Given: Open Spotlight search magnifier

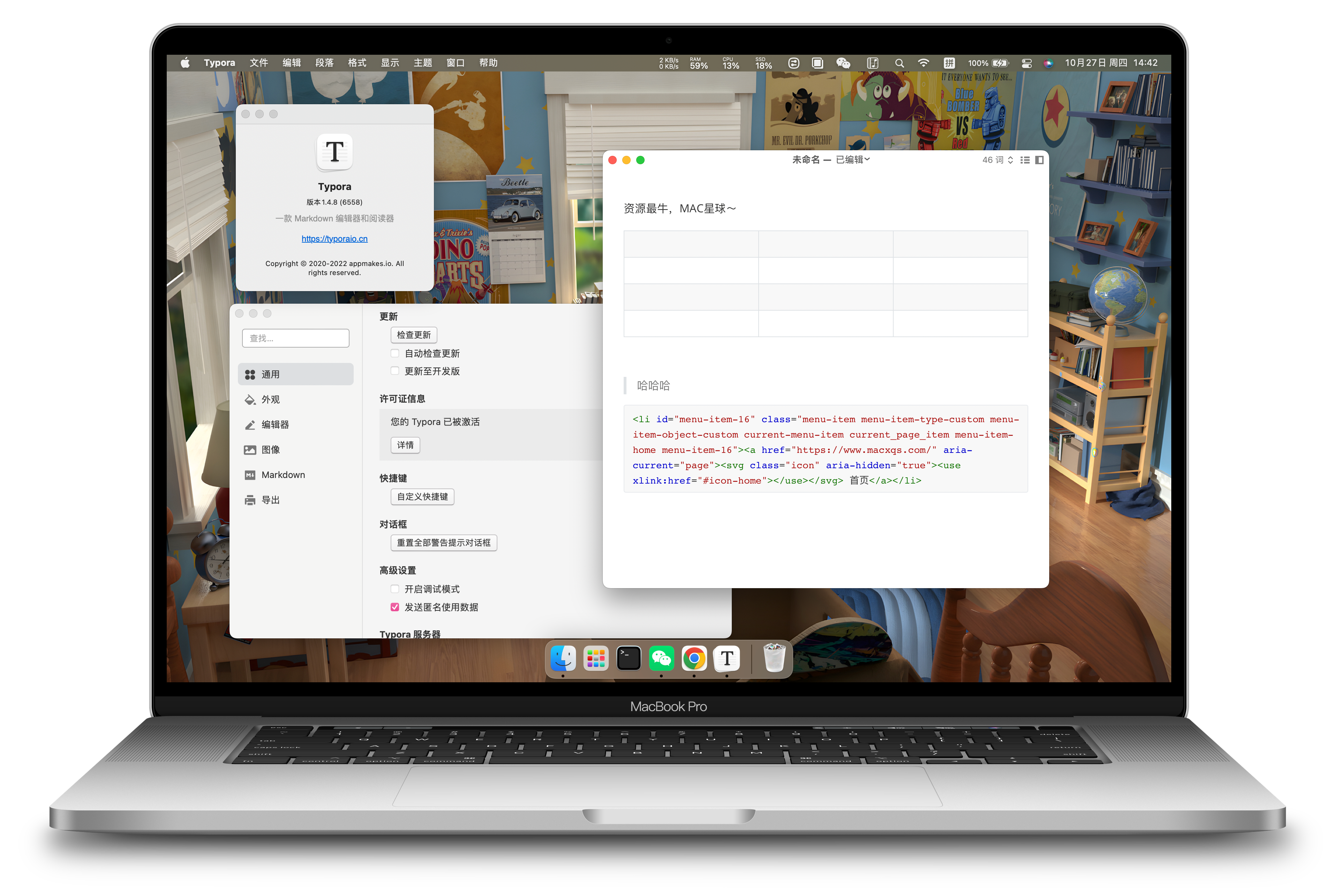Looking at the screenshot, I should (900, 63).
